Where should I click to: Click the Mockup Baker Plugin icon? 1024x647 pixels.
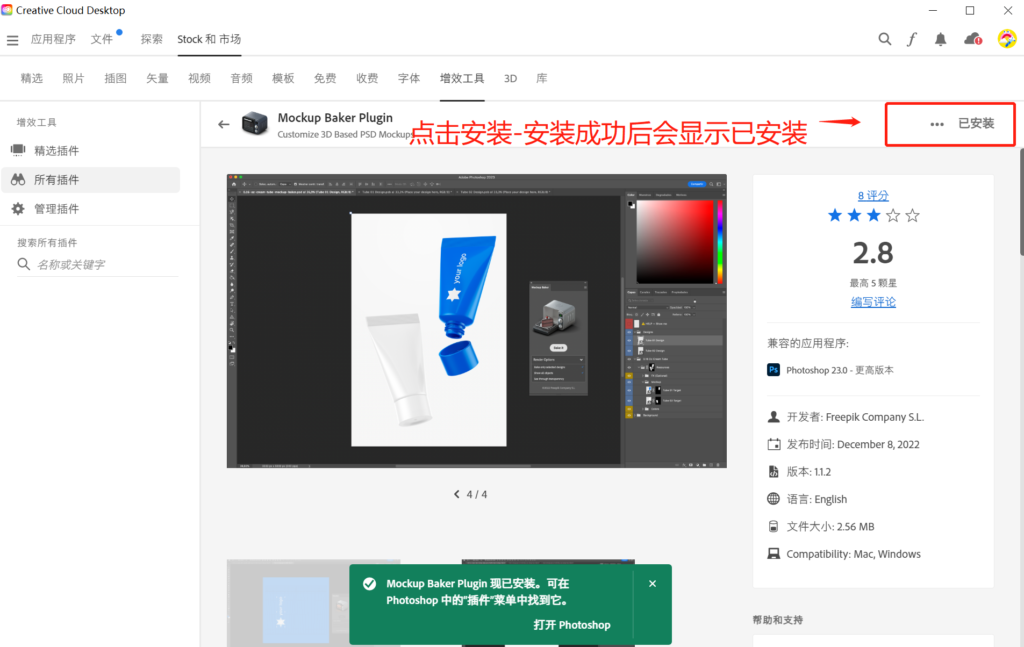(254, 123)
